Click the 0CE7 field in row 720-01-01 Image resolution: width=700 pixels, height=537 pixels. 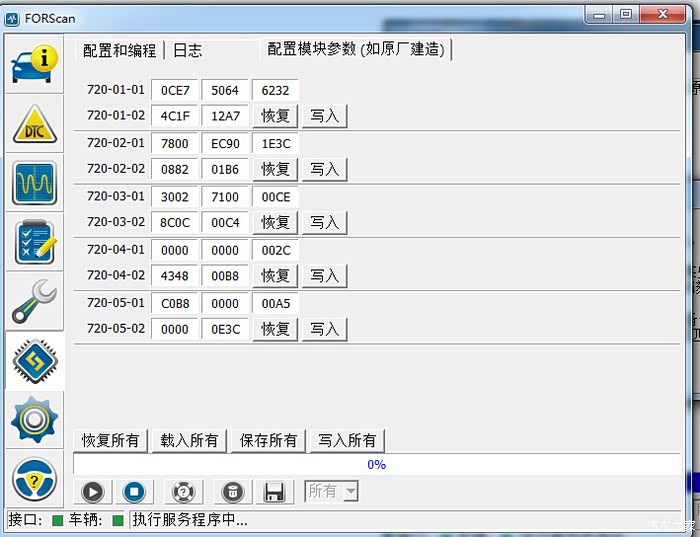174,90
